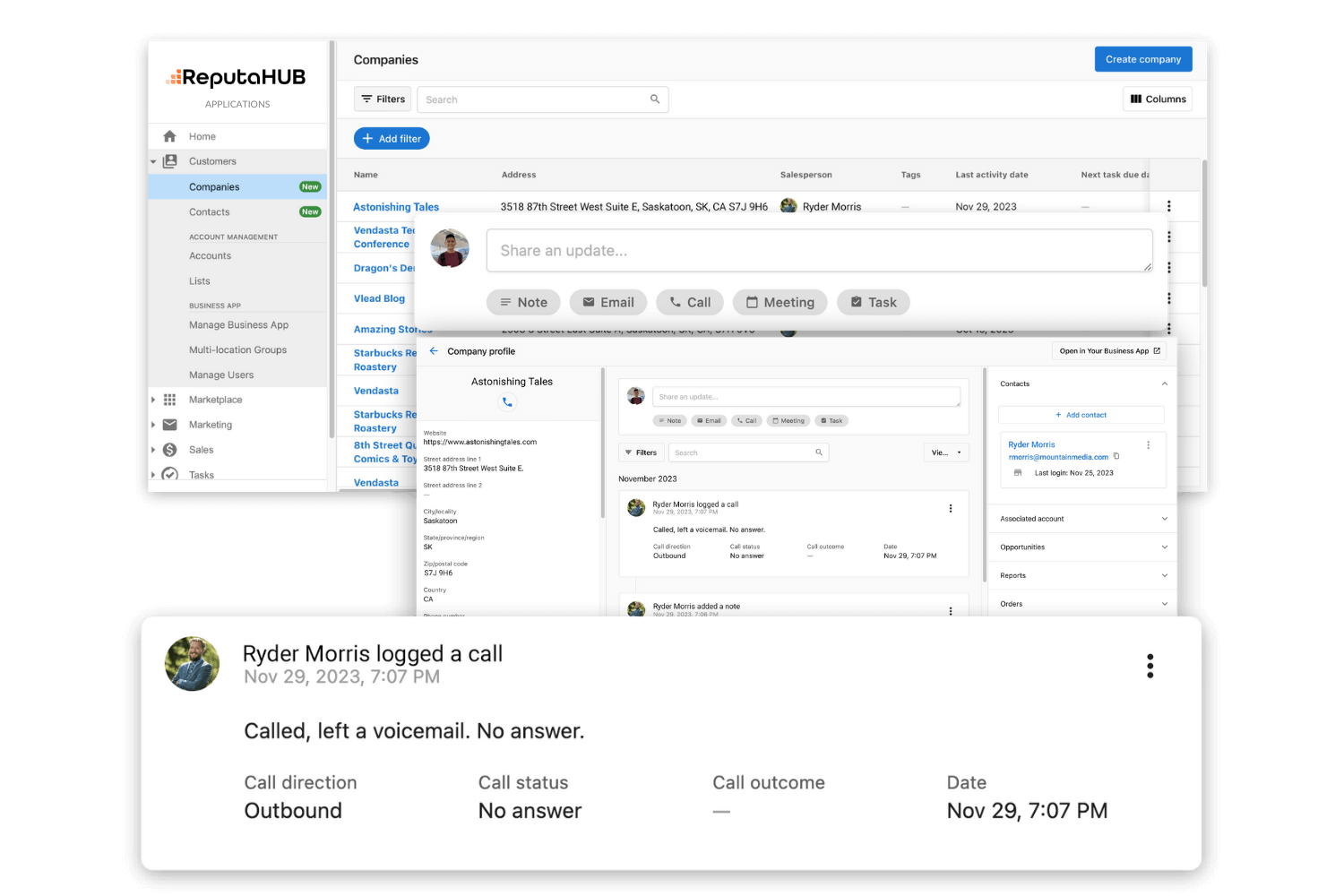Click the rmorris@mountainmedia.com email link
This screenshot has height=896, width=1344.
(x=1058, y=457)
